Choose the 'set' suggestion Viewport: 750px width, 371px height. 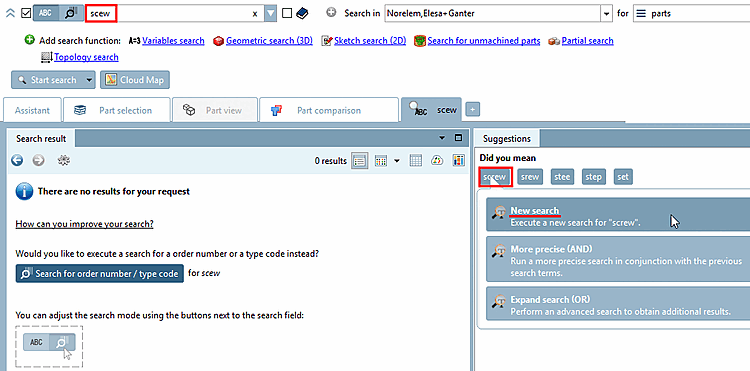(x=623, y=177)
